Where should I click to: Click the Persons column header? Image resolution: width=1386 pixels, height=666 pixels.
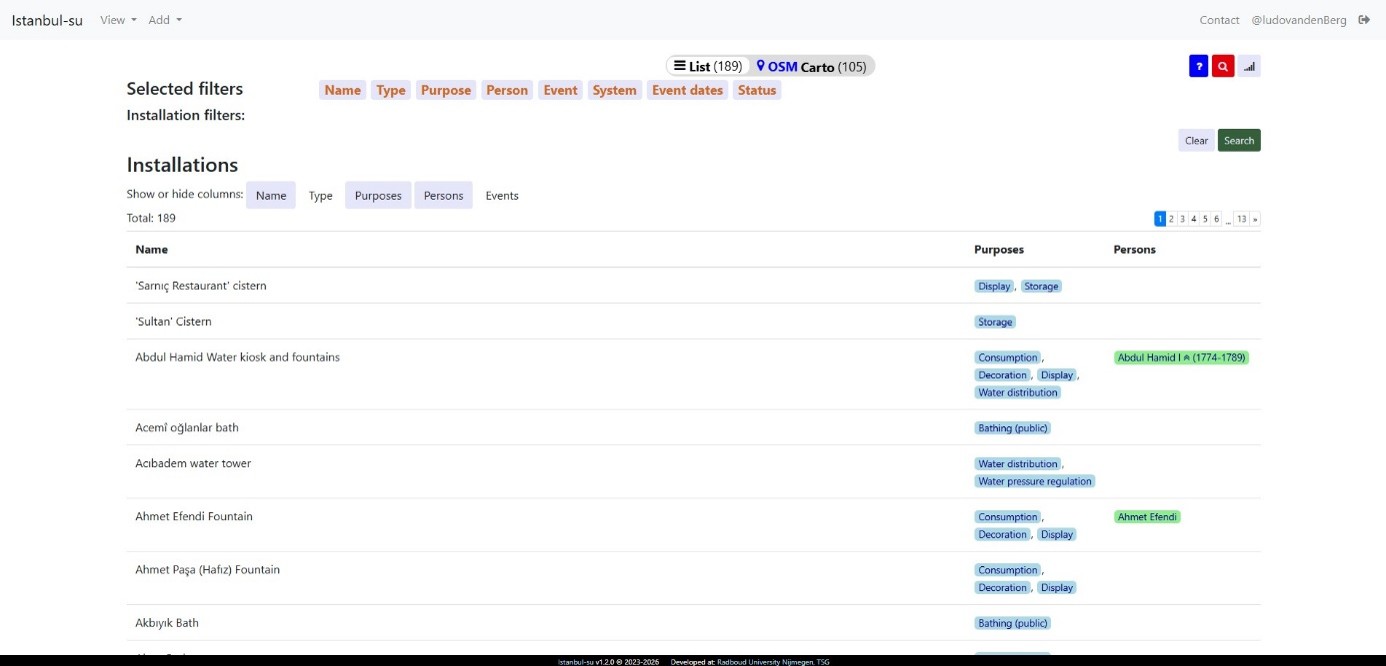click(1134, 249)
